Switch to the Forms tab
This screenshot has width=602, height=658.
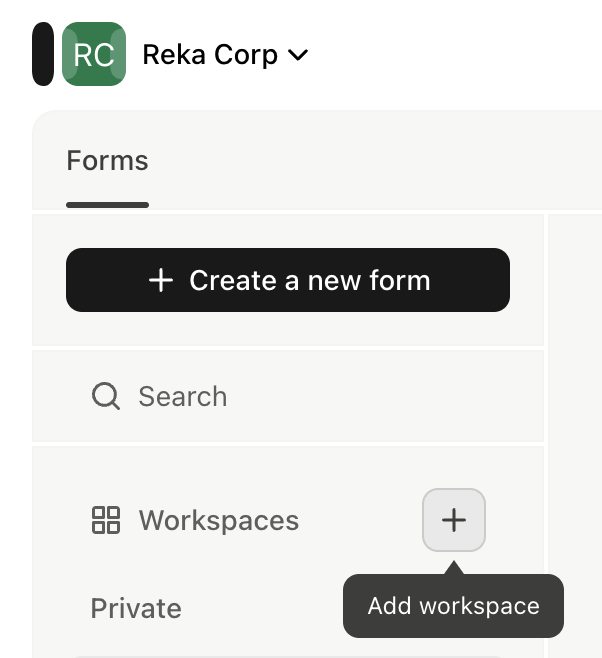click(x=107, y=161)
